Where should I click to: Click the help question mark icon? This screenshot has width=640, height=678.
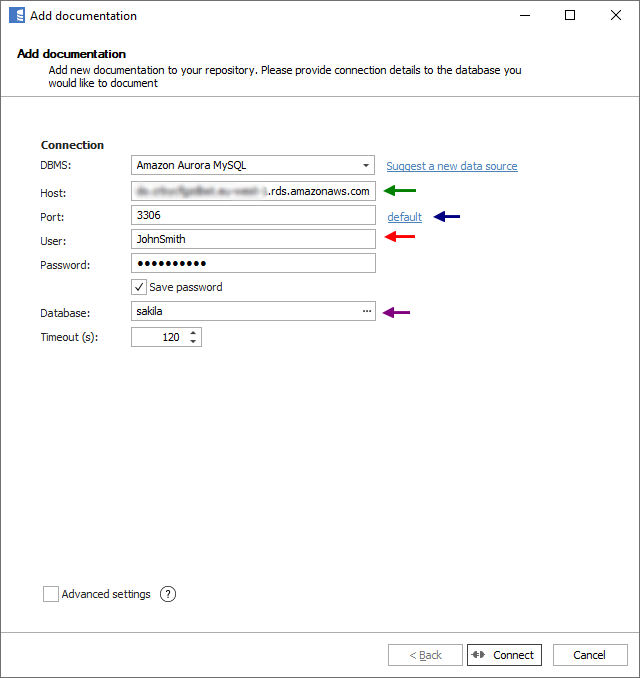[x=168, y=594]
